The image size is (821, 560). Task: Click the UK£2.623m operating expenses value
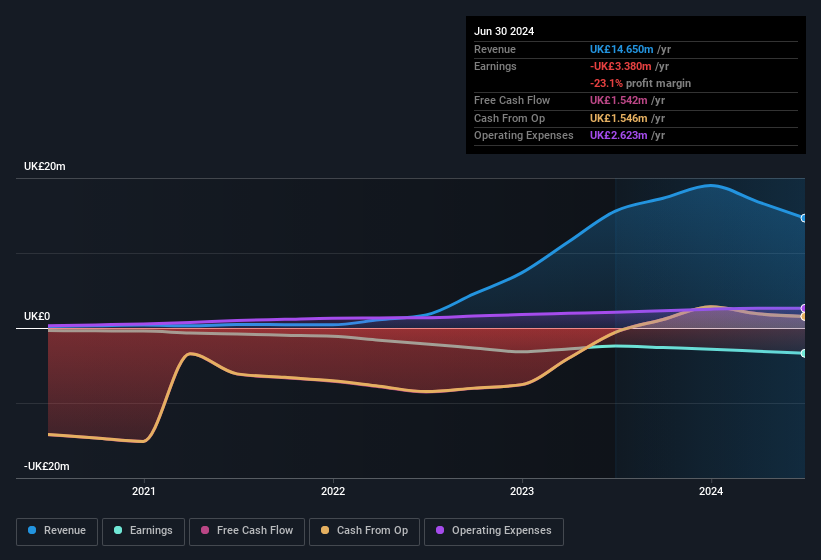(618, 136)
